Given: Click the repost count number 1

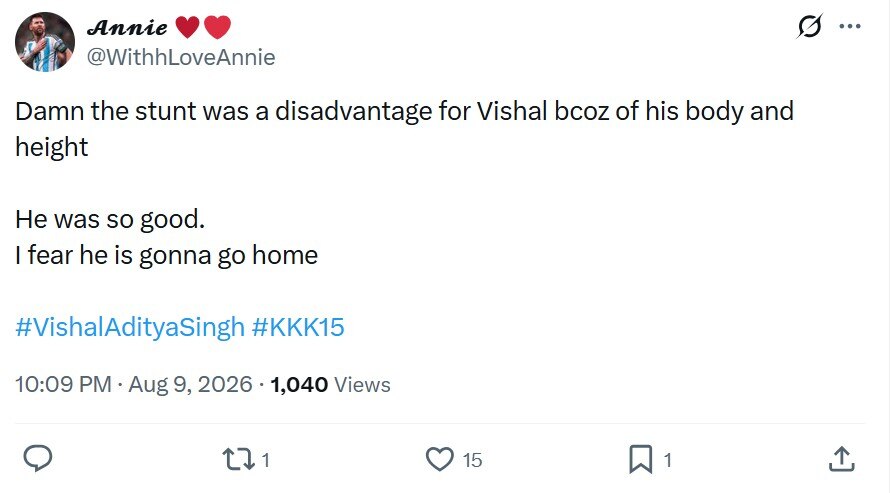Looking at the screenshot, I should [x=266, y=459].
